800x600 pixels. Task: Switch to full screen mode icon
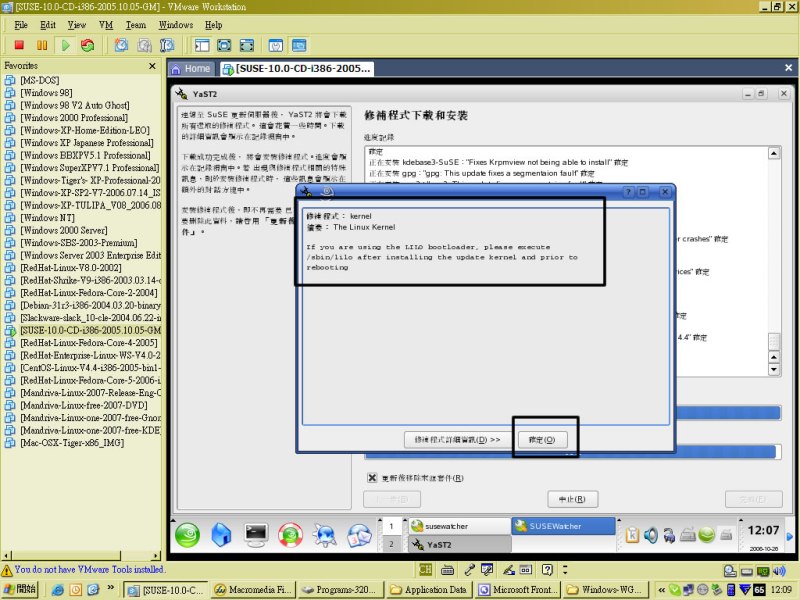click(x=224, y=45)
